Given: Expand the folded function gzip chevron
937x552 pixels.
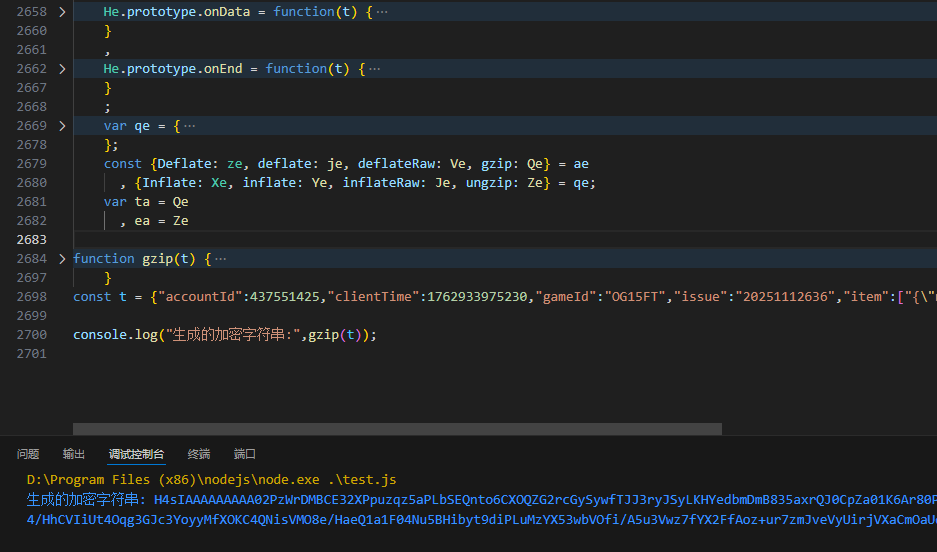Looking at the screenshot, I should 62,259.
